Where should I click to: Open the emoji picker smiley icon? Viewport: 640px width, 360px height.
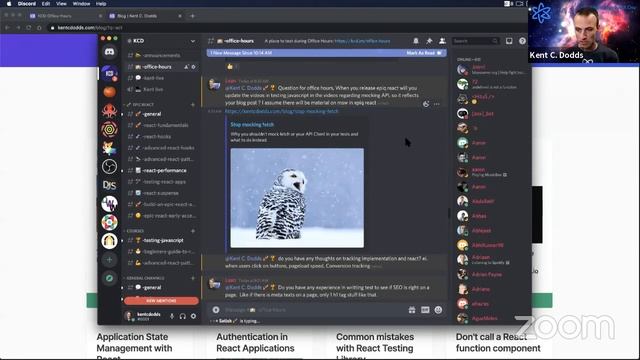click(438, 310)
